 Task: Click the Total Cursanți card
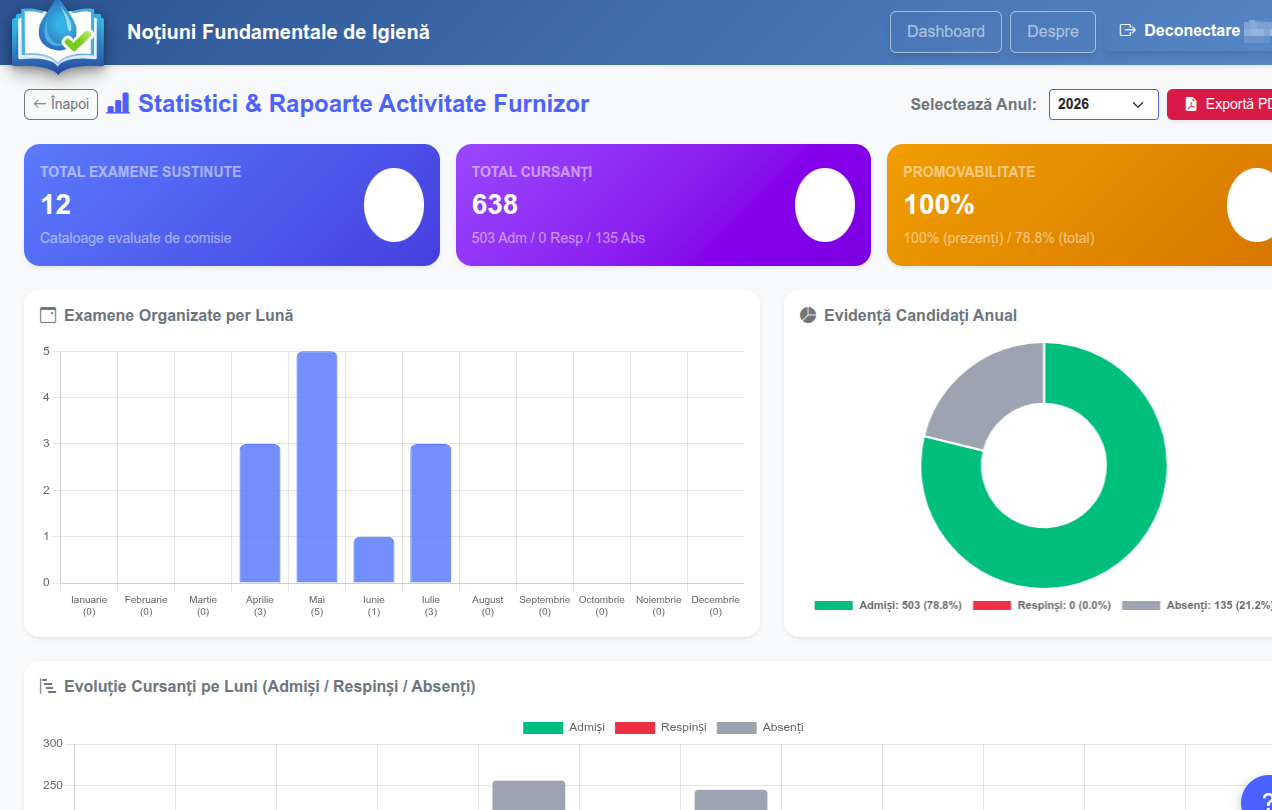pyautogui.click(x=663, y=205)
